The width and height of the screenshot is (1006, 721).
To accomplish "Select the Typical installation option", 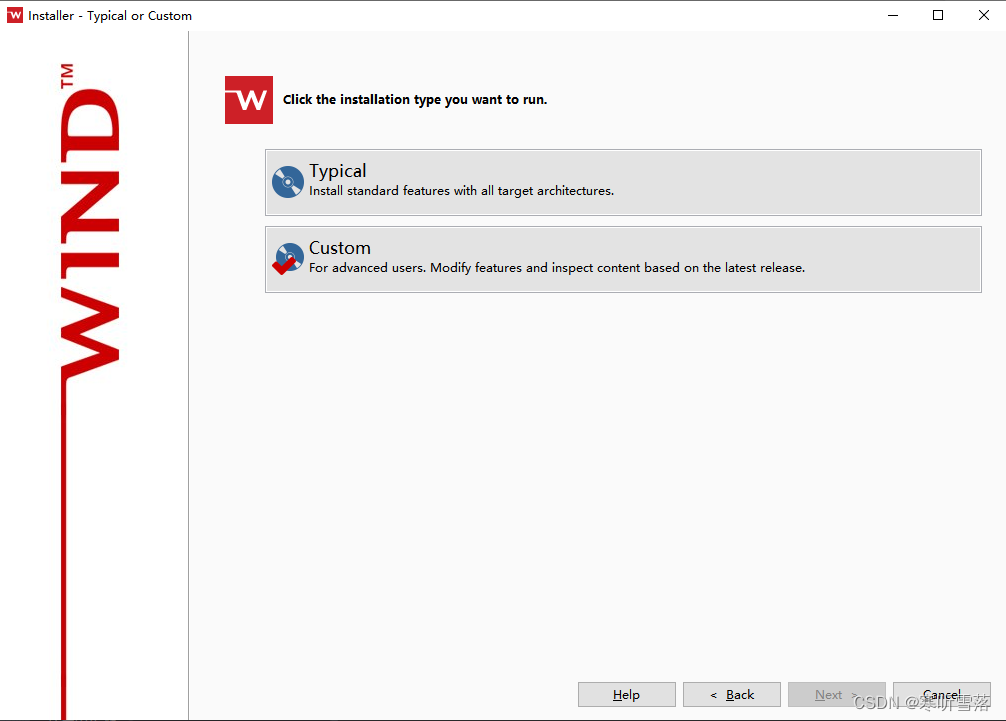I will point(622,180).
